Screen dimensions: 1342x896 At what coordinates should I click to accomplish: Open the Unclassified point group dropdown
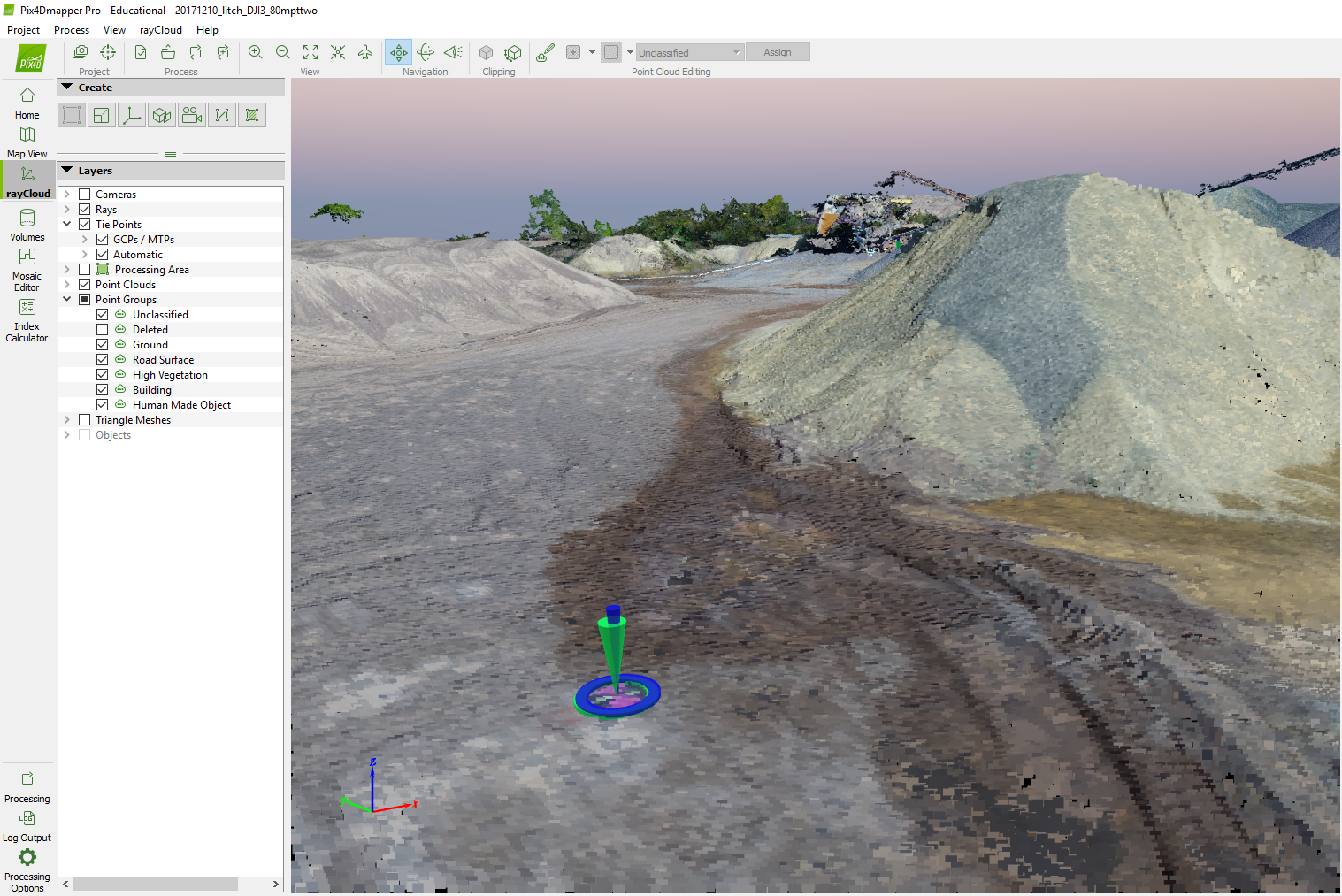119,314
